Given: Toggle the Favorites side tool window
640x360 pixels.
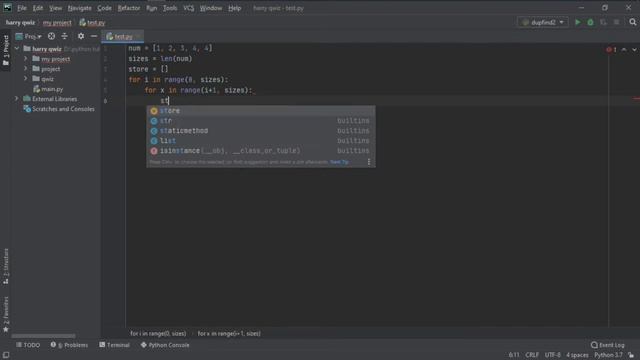Looking at the screenshot, I should pyautogui.click(x=6, y=314).
